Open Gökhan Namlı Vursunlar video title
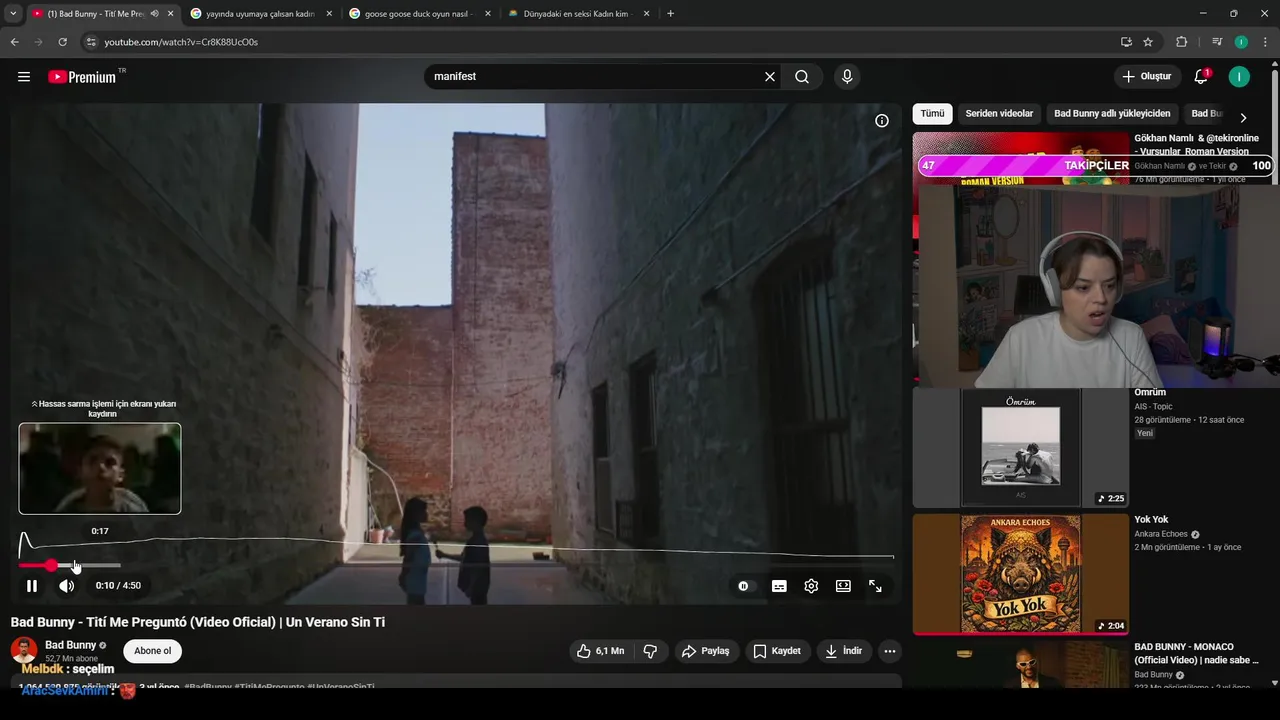 [1196, 145]
